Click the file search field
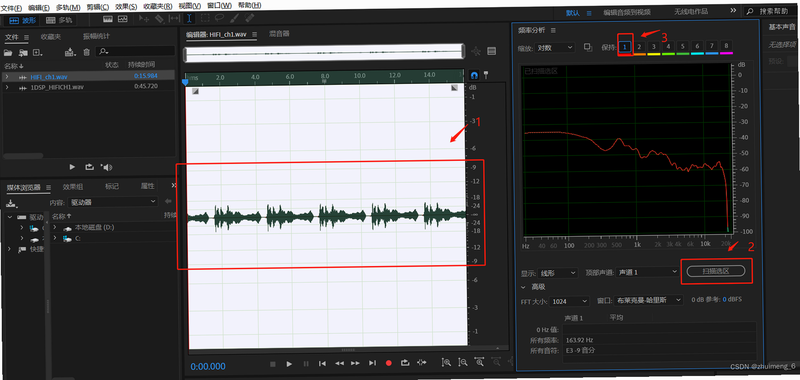800x380 pixels. click(135, 51)
